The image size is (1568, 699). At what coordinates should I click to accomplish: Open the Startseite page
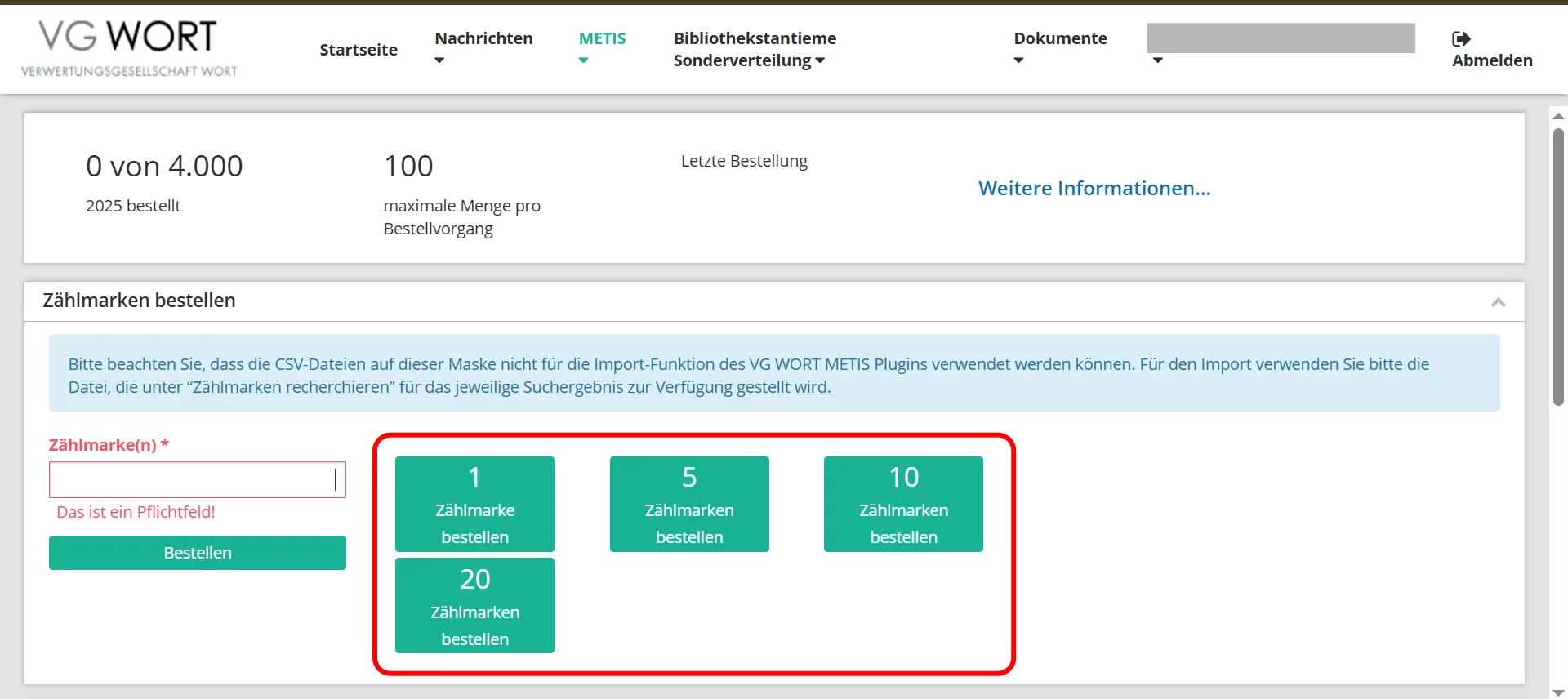(x=359, y=49)
